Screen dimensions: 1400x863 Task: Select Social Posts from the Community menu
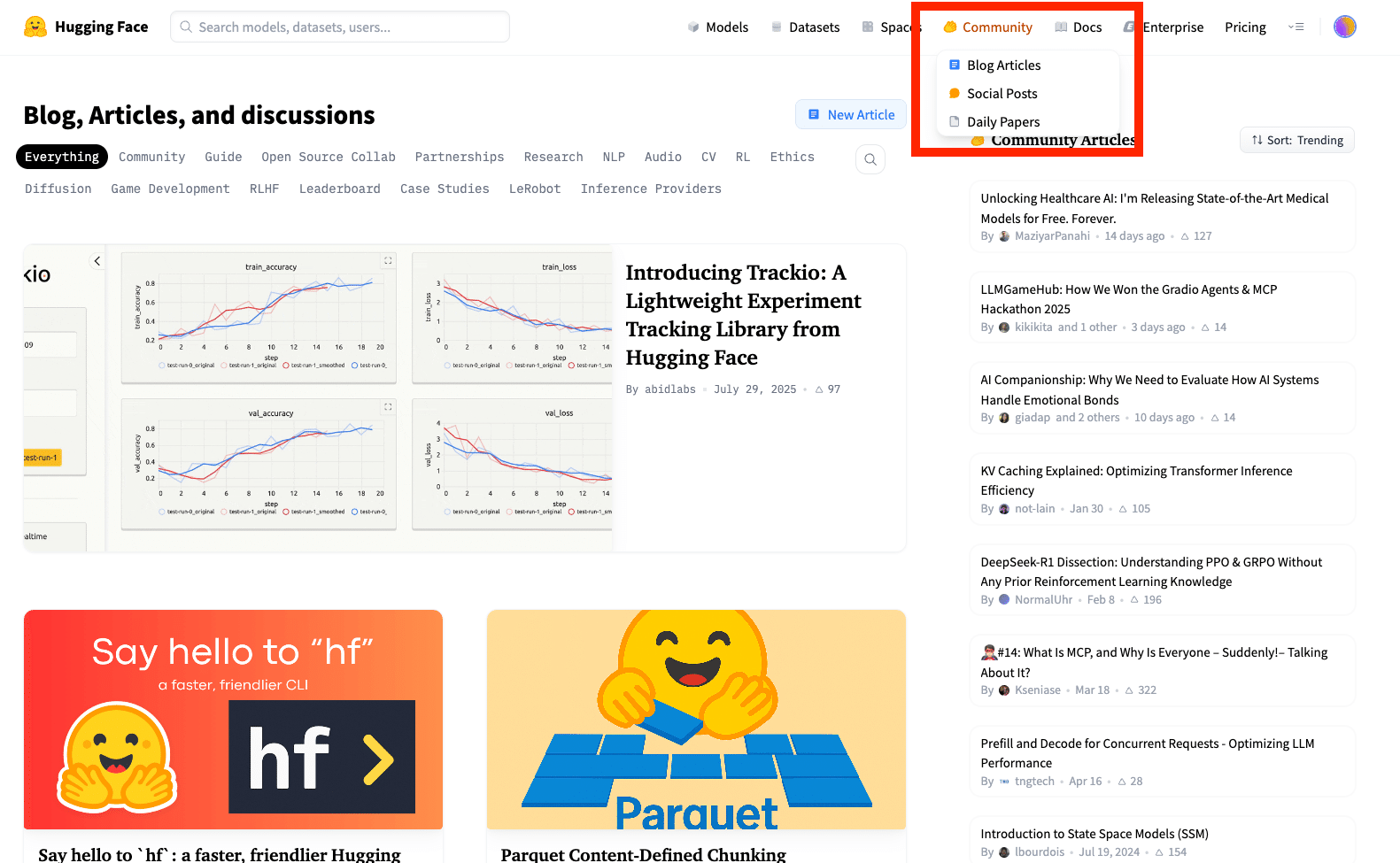tap(1002, 94)
